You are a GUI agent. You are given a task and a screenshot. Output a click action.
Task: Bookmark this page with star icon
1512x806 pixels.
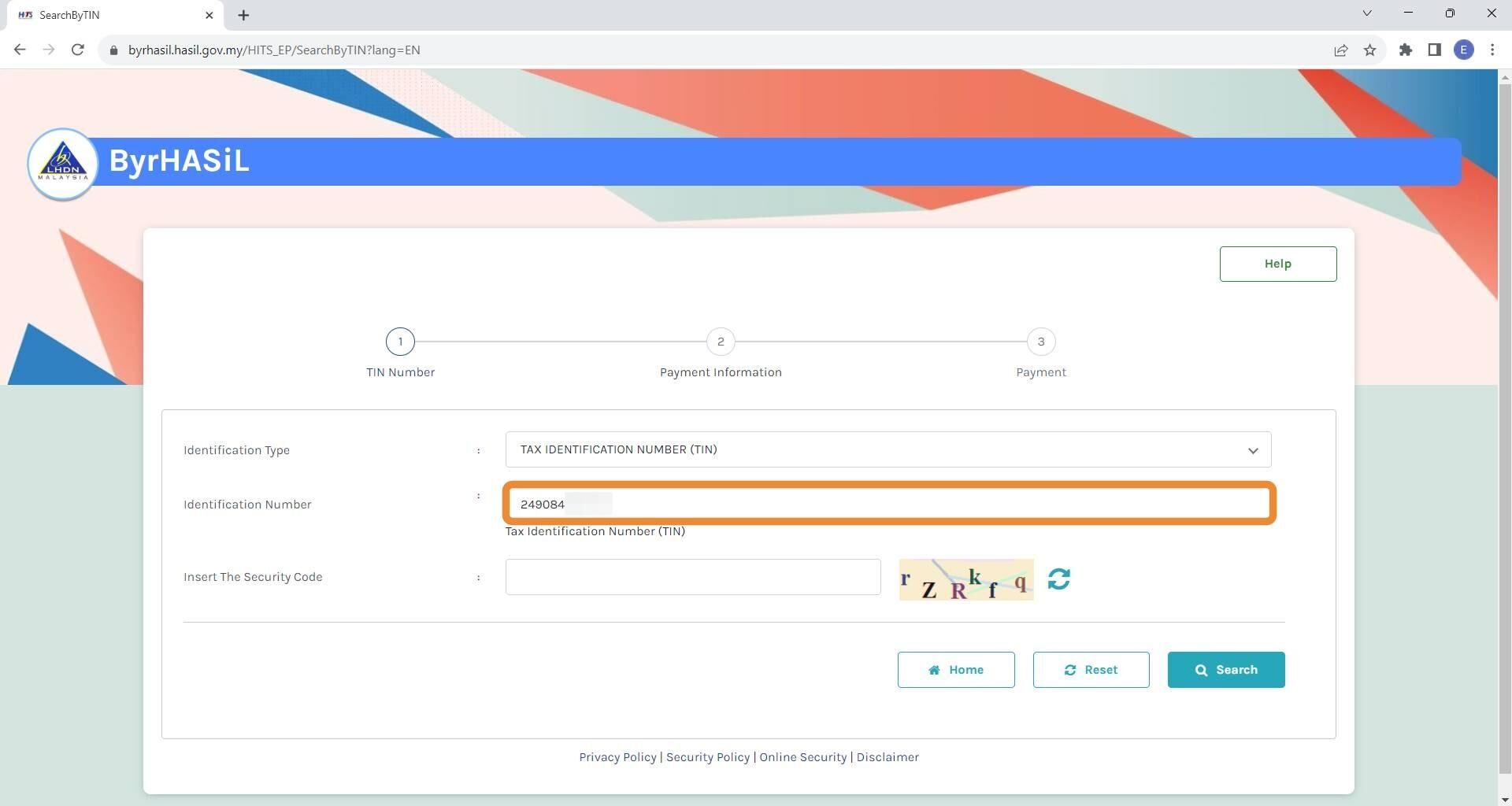click(x=1370, y=50)
